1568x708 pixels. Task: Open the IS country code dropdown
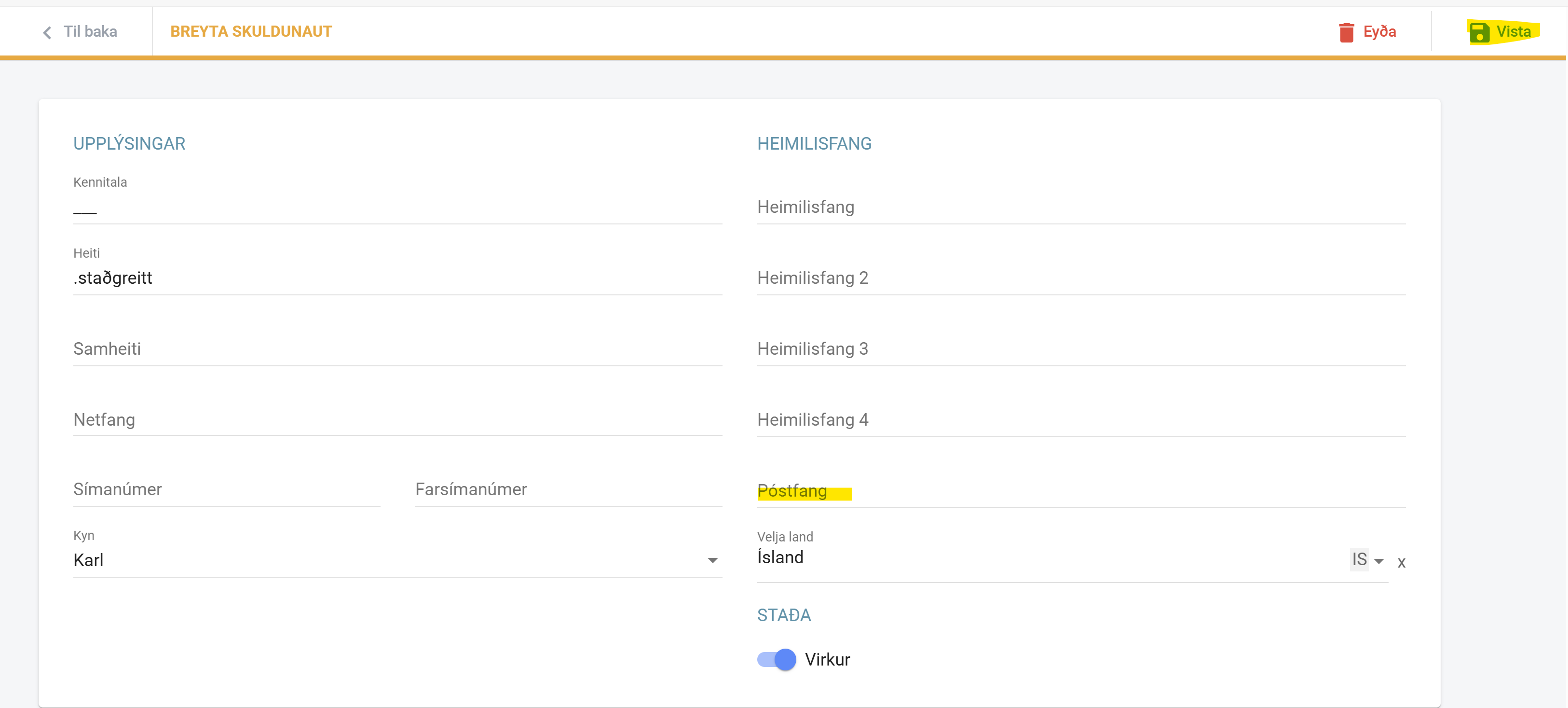(1367, 560)
